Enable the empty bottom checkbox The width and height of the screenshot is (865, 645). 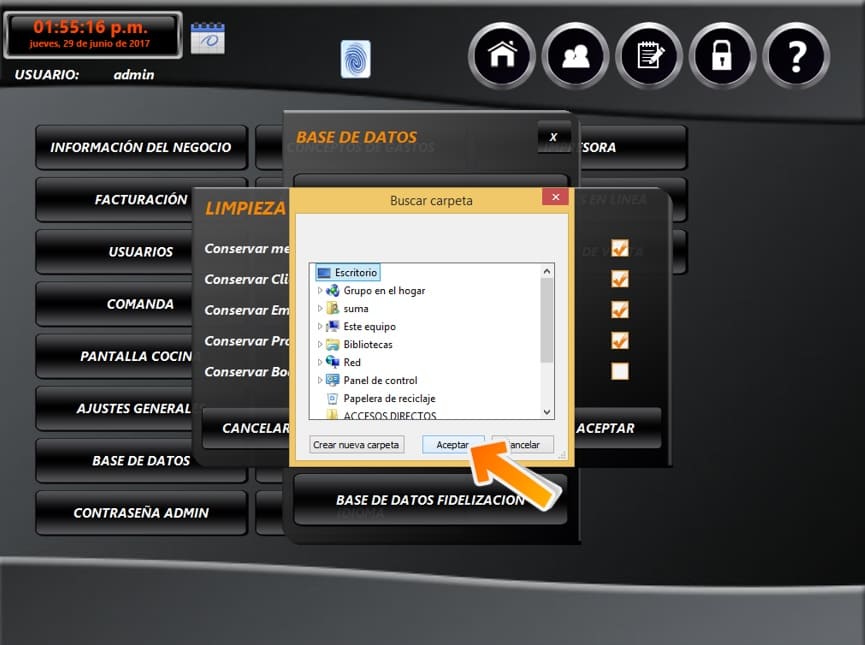coord(620,371)
